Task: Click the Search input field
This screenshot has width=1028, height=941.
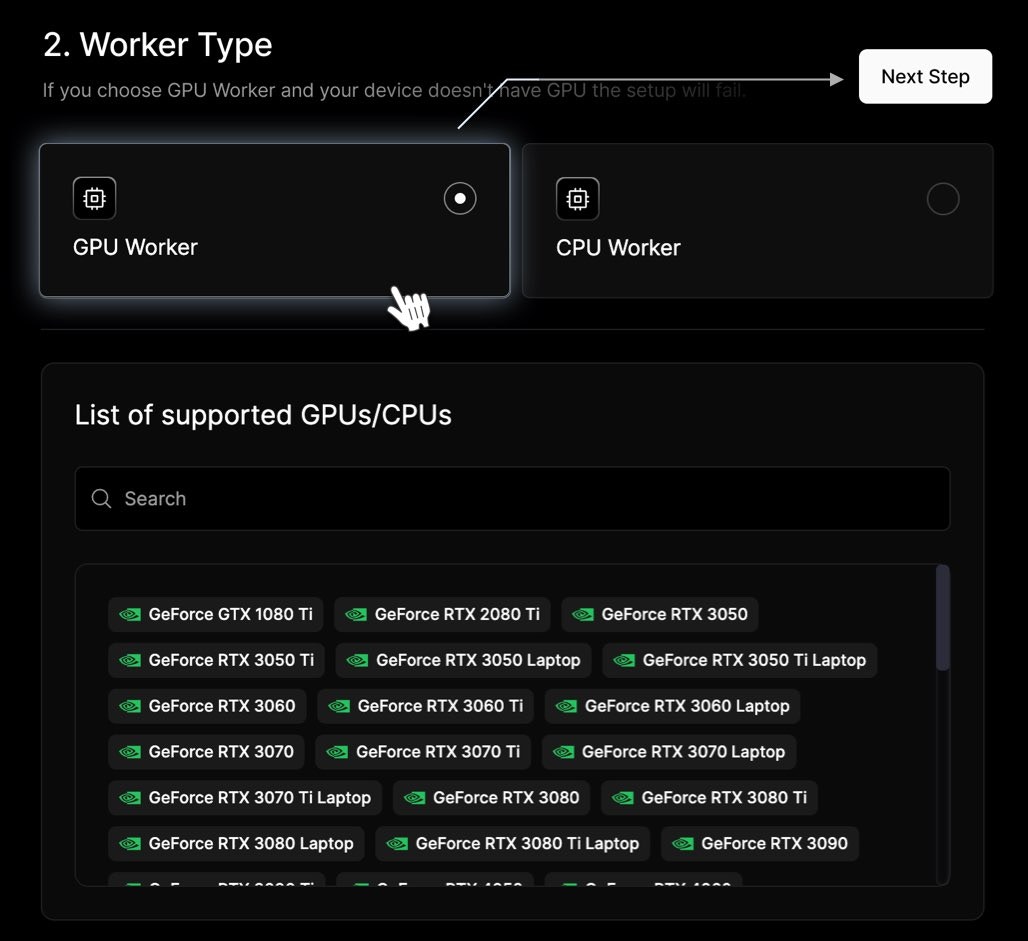Action: (x=513, y=498)
